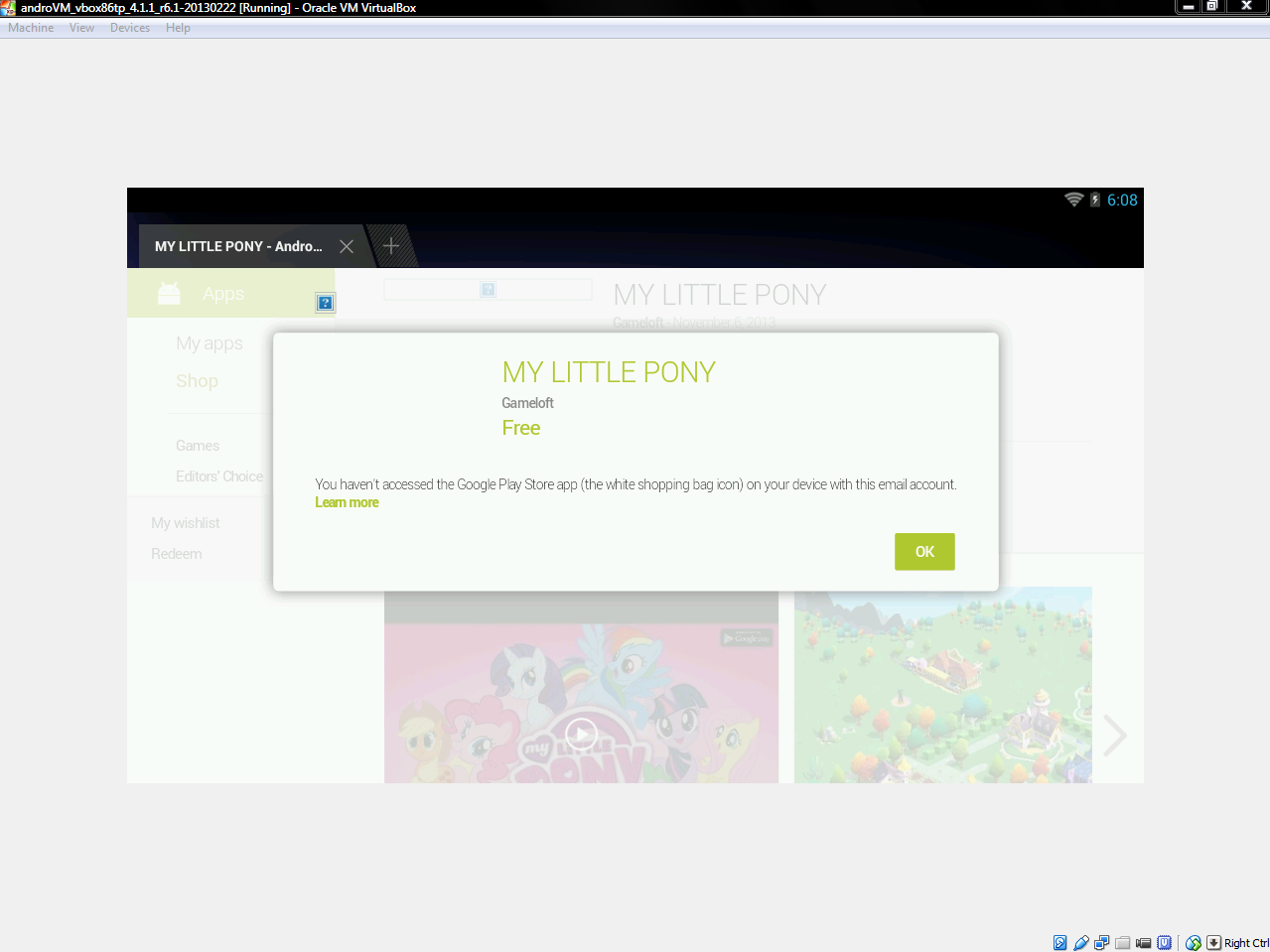Play the My Little Pony video preview

tap(581, 735)
